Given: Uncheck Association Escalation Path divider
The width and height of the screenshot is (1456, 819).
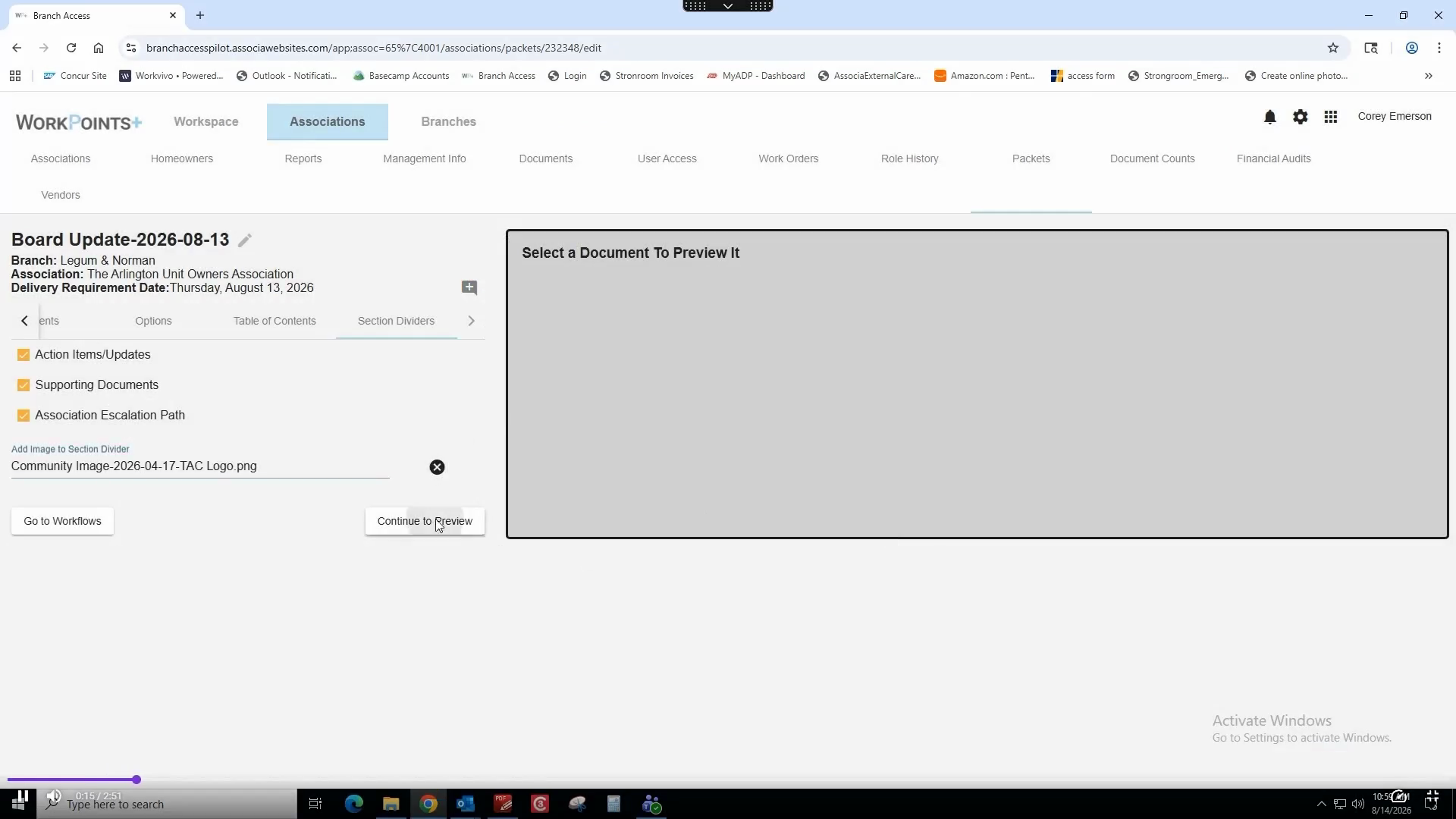Looking at the screenshot, I should tap(24, 416).
